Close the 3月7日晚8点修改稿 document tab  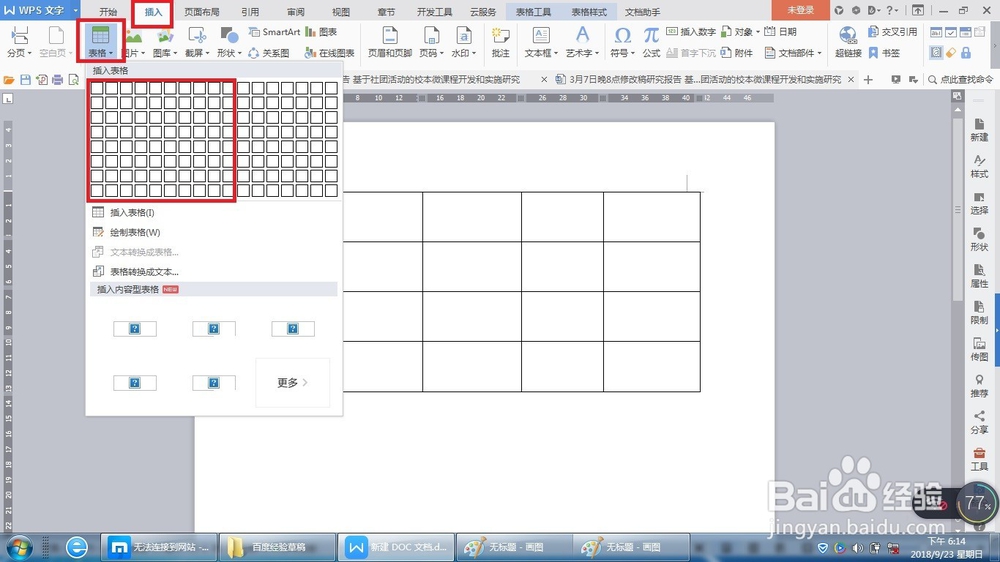tap(850, 80)
